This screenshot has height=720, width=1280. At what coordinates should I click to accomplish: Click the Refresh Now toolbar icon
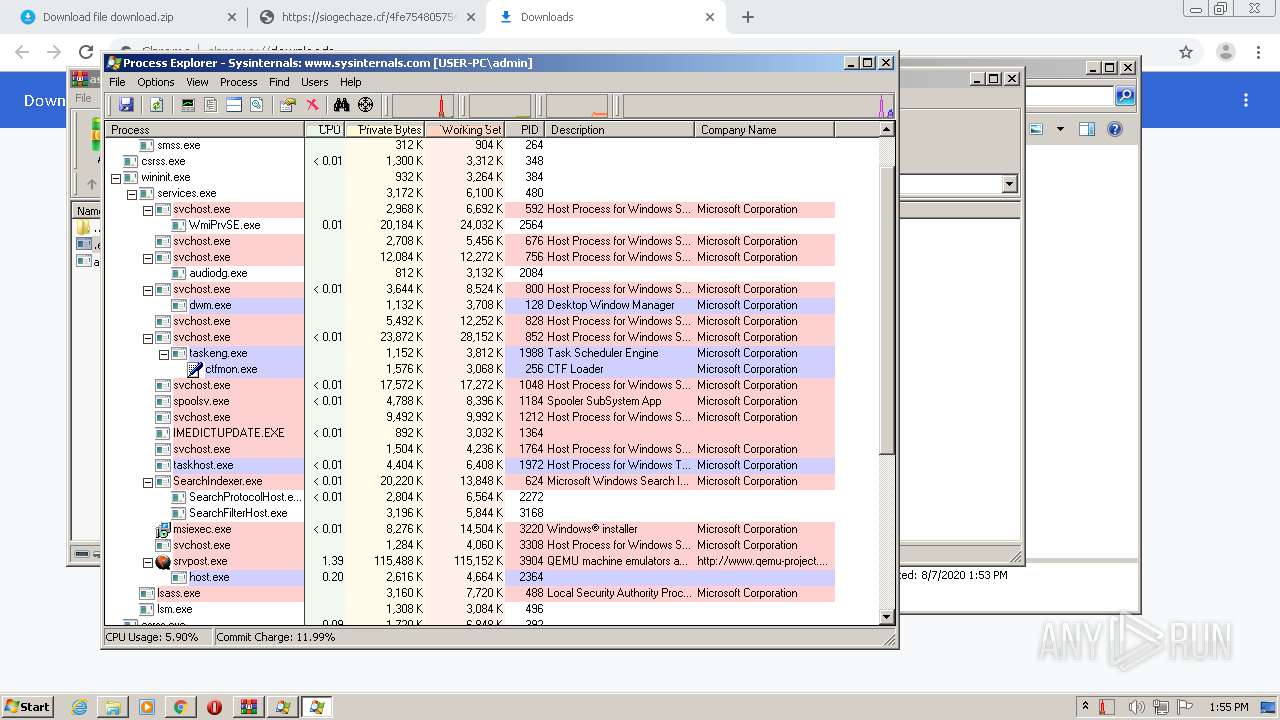156,105
